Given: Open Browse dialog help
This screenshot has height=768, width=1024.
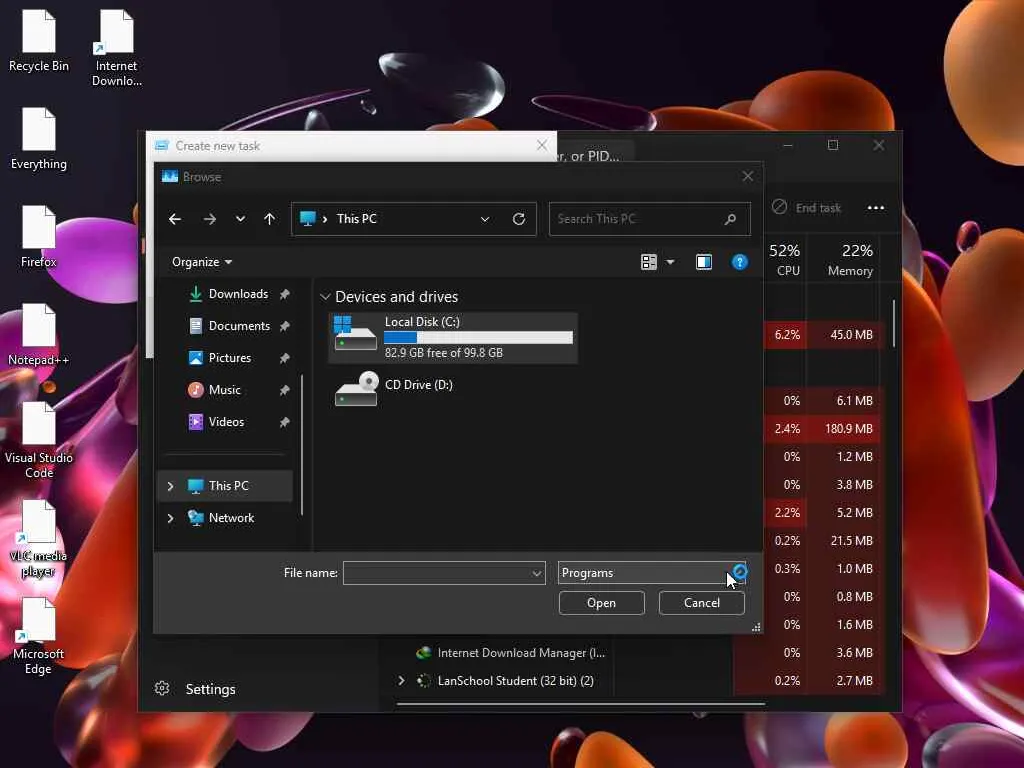Looking at the screenshot, I should coord(739,262).
